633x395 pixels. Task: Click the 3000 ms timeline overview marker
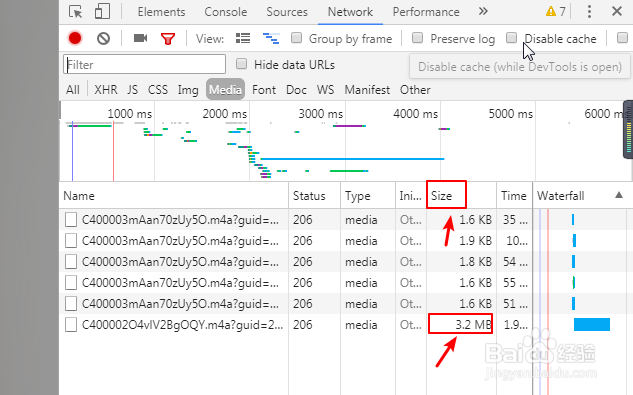(321, 114)
